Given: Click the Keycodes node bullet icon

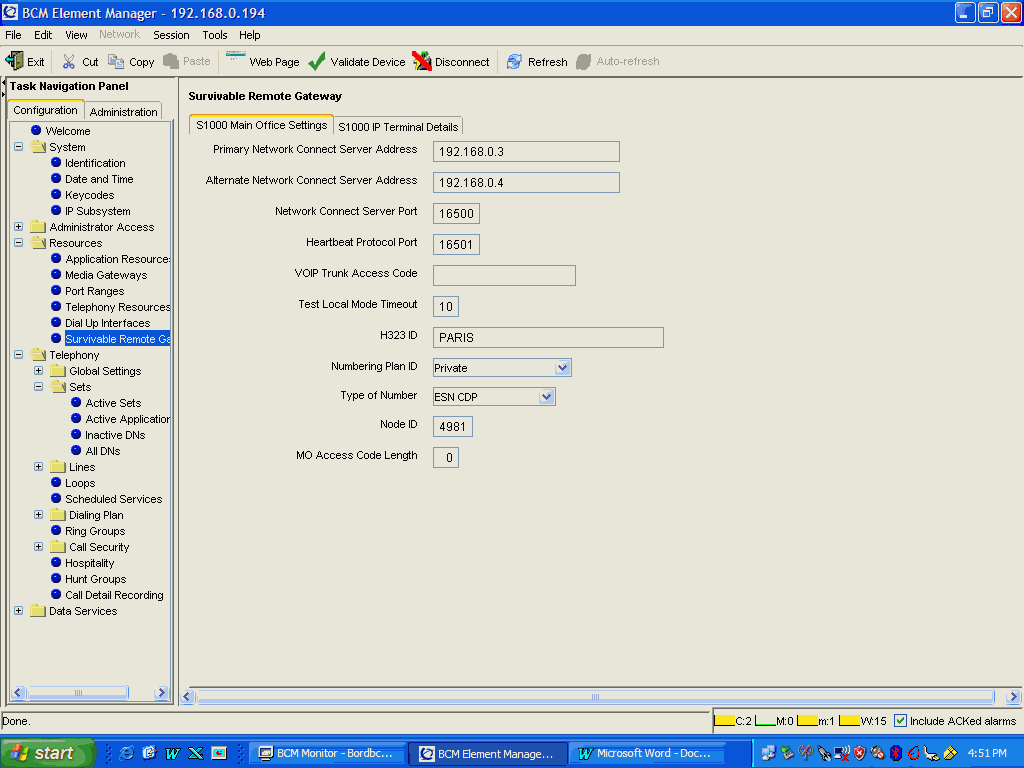Looking at the screenshot, I should click(x=56, y=195).
